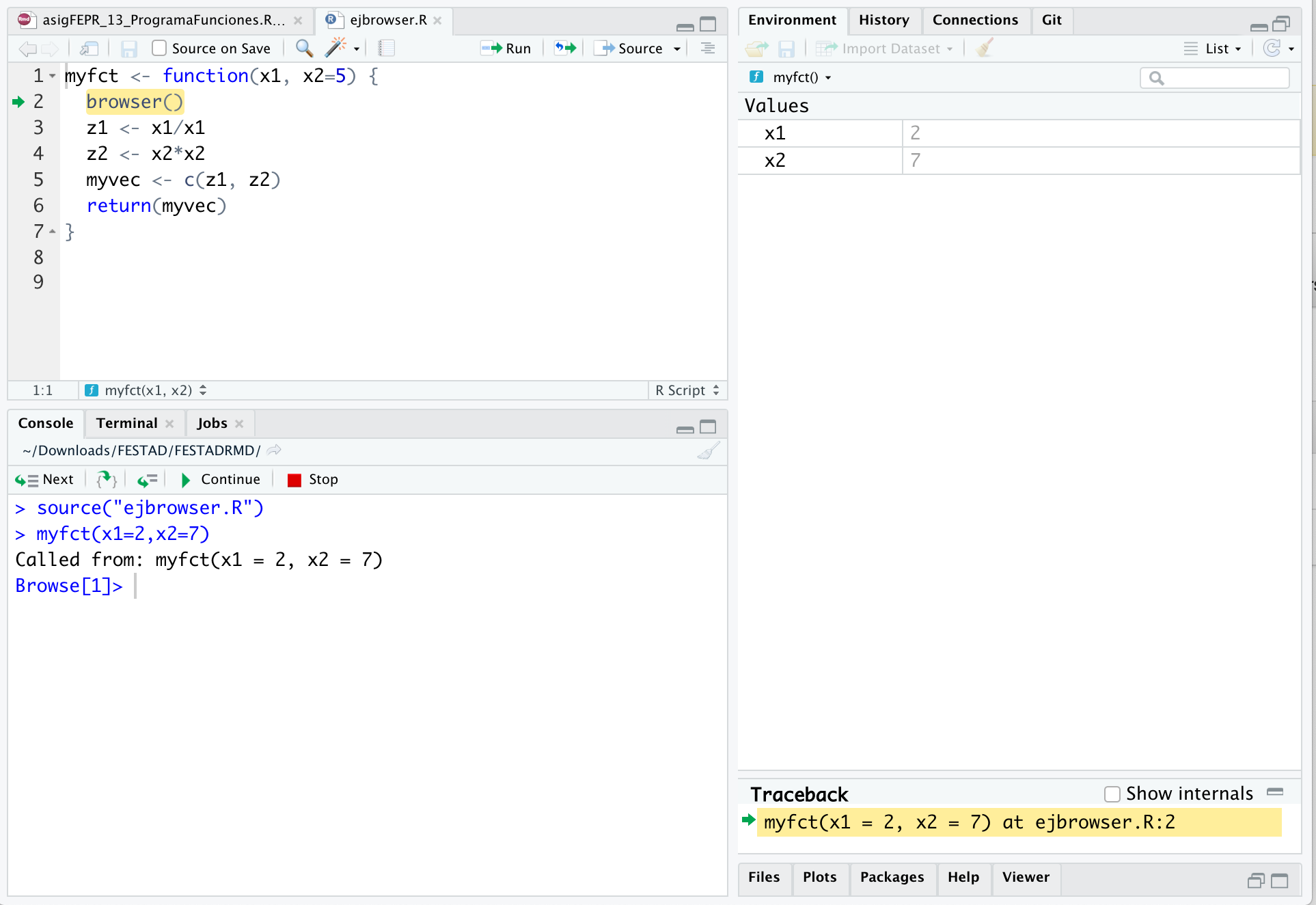Open the refresh options dropdown arrow
This screenshot has height=905, width=1316.
[x=1291, y=49]
